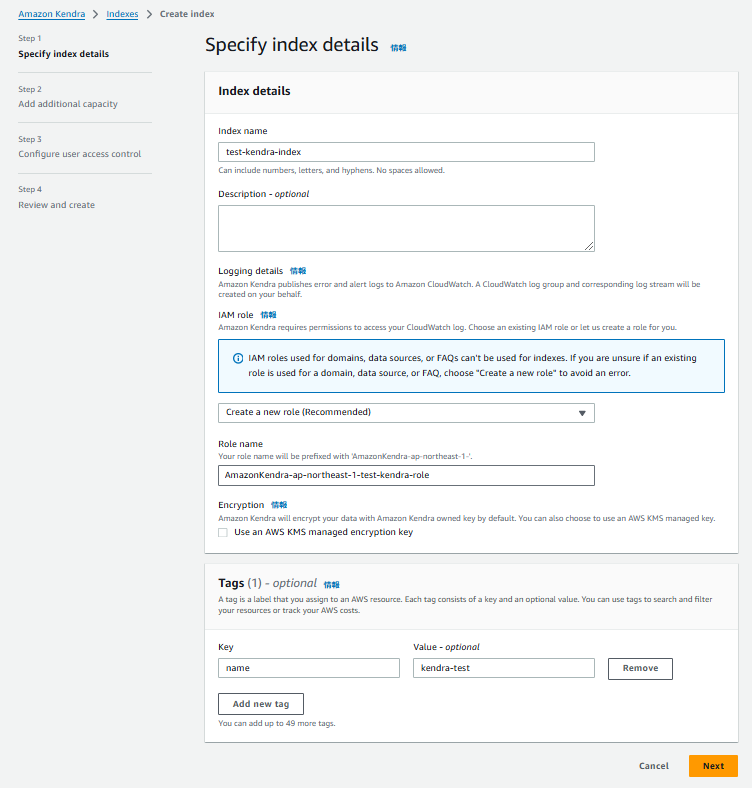Select Step 4 Review and create
This screenshot has width=752, height=788.
pos(56,205)
